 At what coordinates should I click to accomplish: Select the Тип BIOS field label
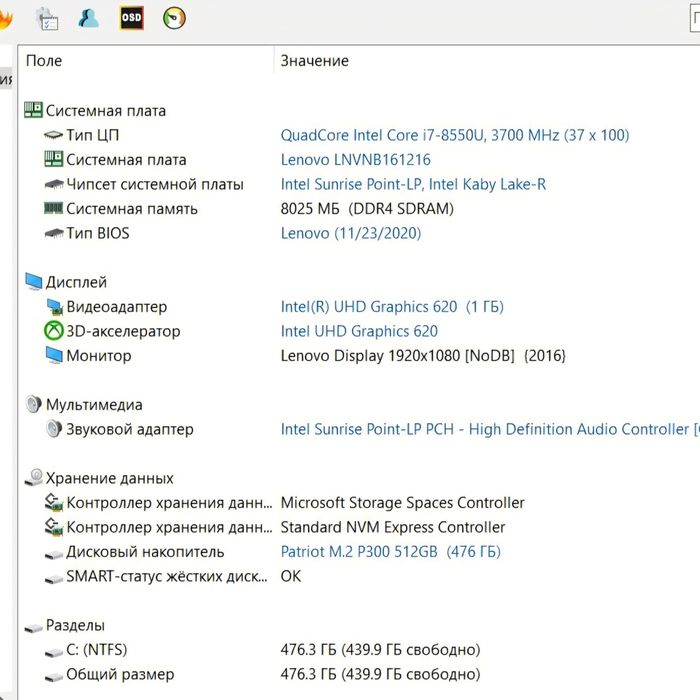click(98, 233)
